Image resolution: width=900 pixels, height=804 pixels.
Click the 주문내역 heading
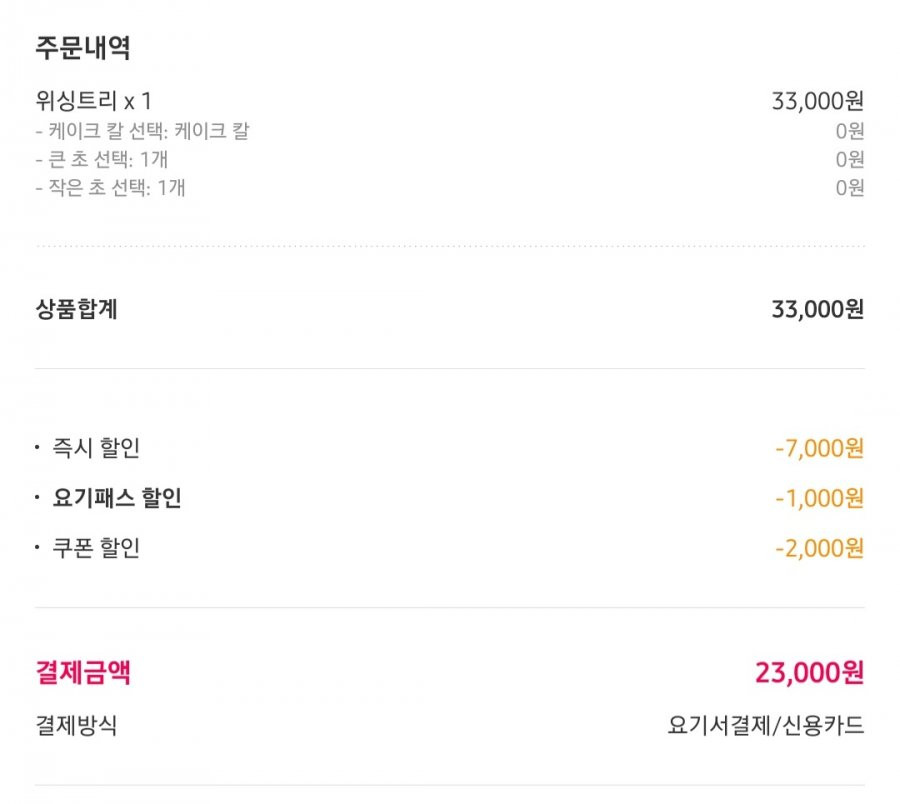click(83, 48)
